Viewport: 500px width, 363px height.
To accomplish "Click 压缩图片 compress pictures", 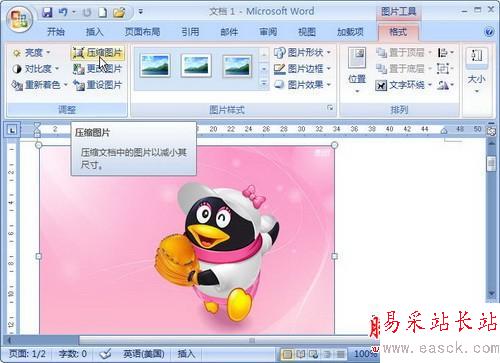I will click(98, 53).
